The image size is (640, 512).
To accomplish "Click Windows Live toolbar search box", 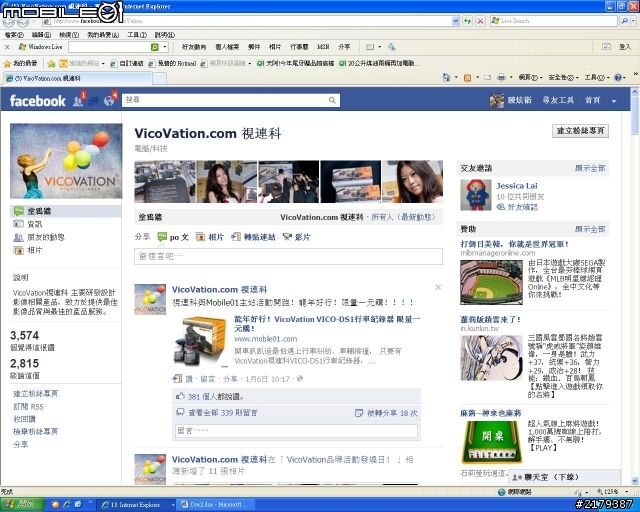I will pos(110,47).
